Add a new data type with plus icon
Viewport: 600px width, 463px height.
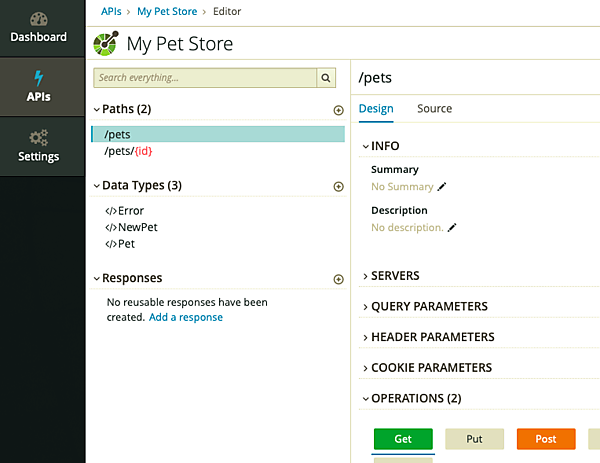tap(338, 187)
